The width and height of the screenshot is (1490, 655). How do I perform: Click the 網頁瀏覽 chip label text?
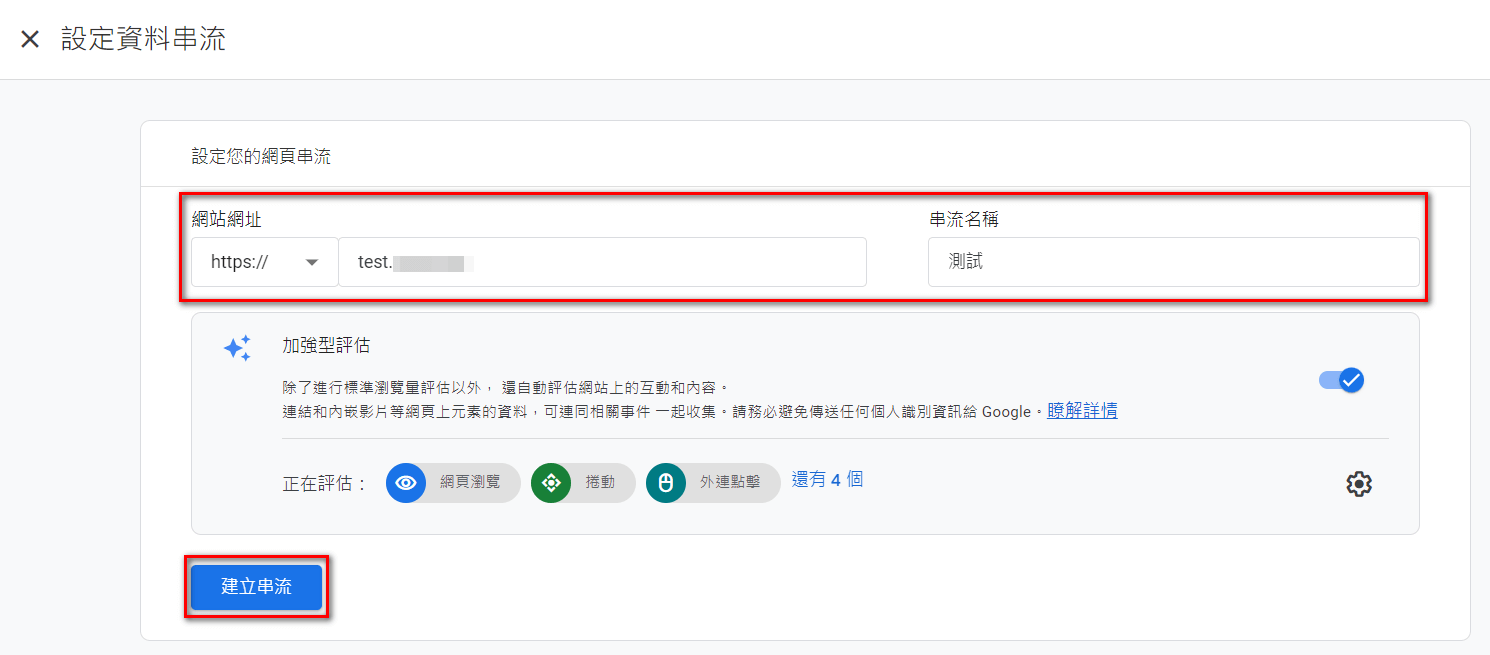pos(470,483)
